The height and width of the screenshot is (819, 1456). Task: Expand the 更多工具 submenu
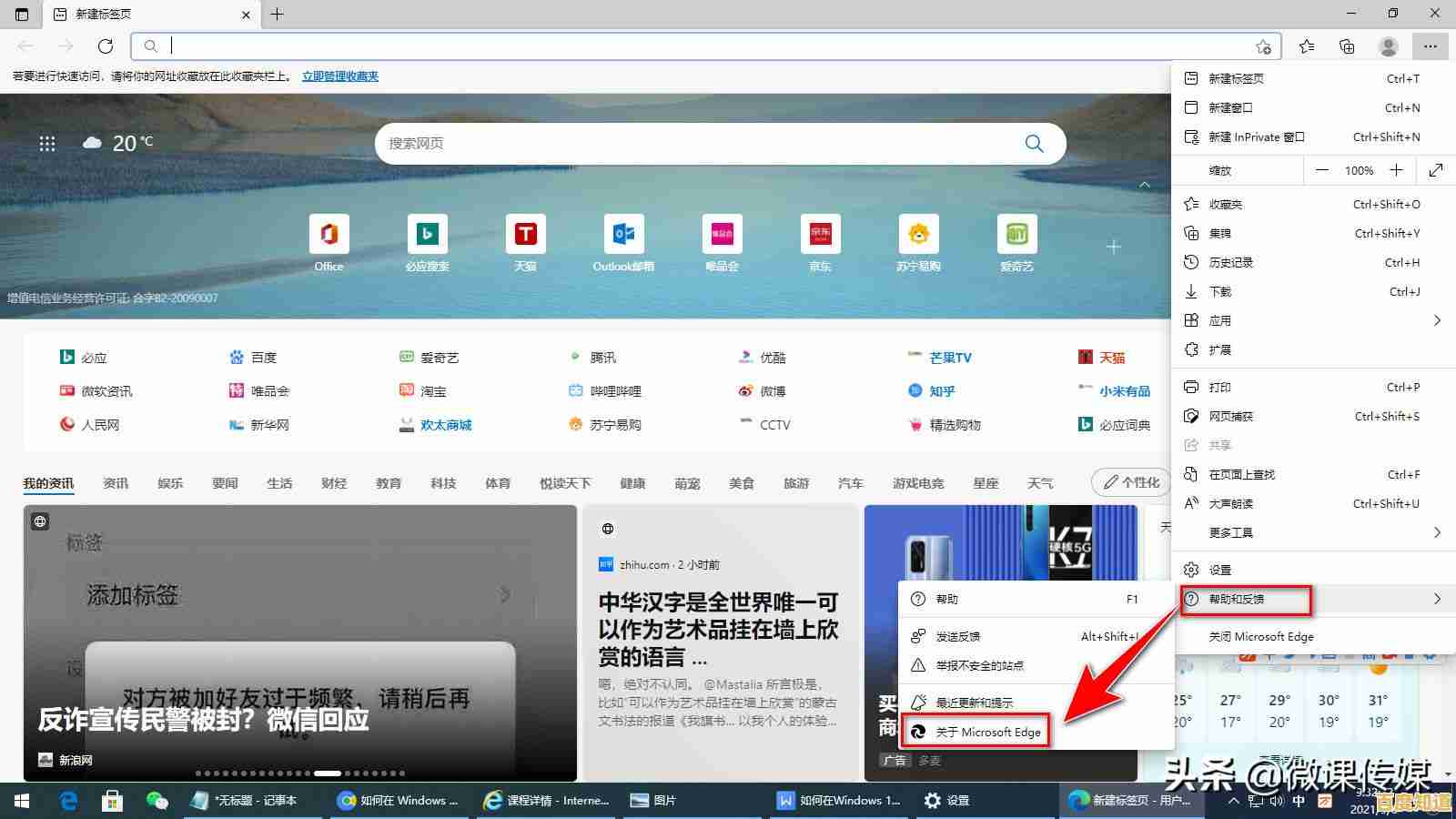(x=1232, y=532)
